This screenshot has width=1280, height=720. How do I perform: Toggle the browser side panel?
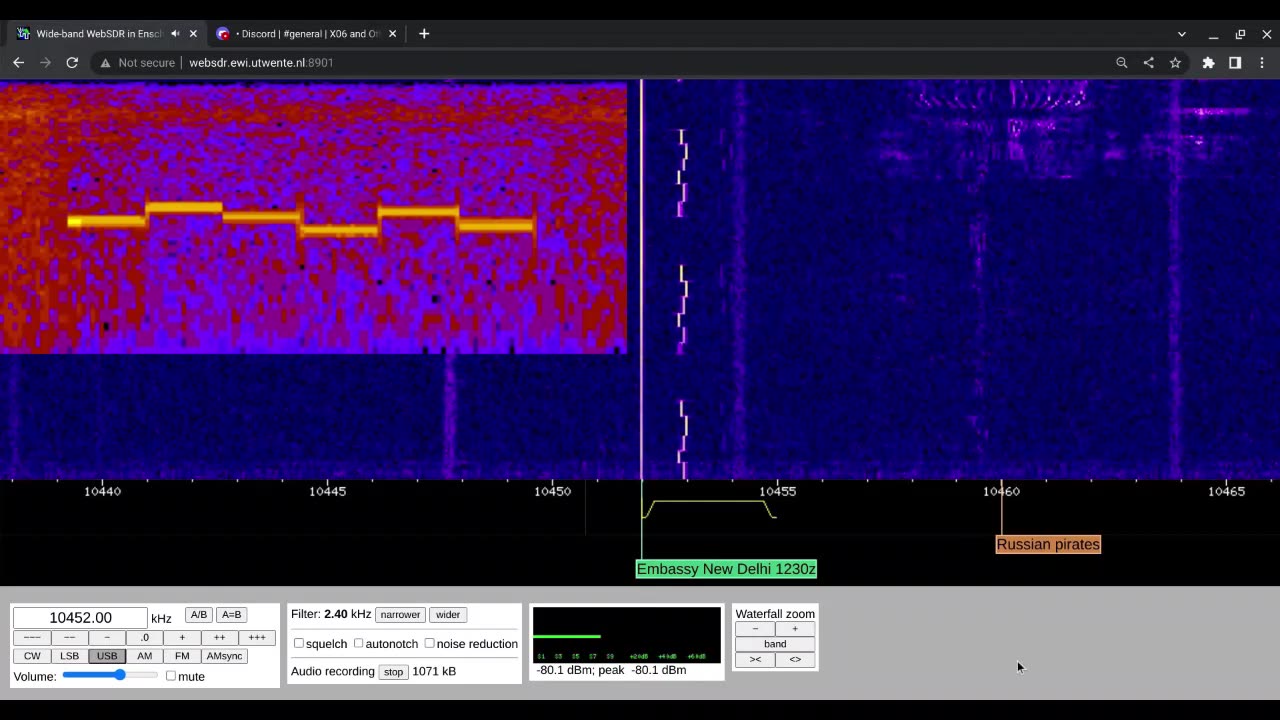(1235, 62)
